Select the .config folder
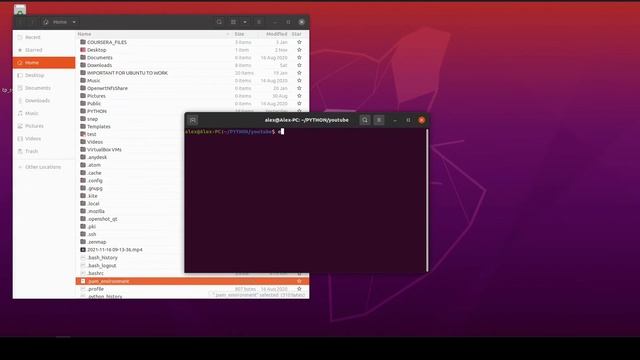Viewport: 640px width, 360px height. 95,180
